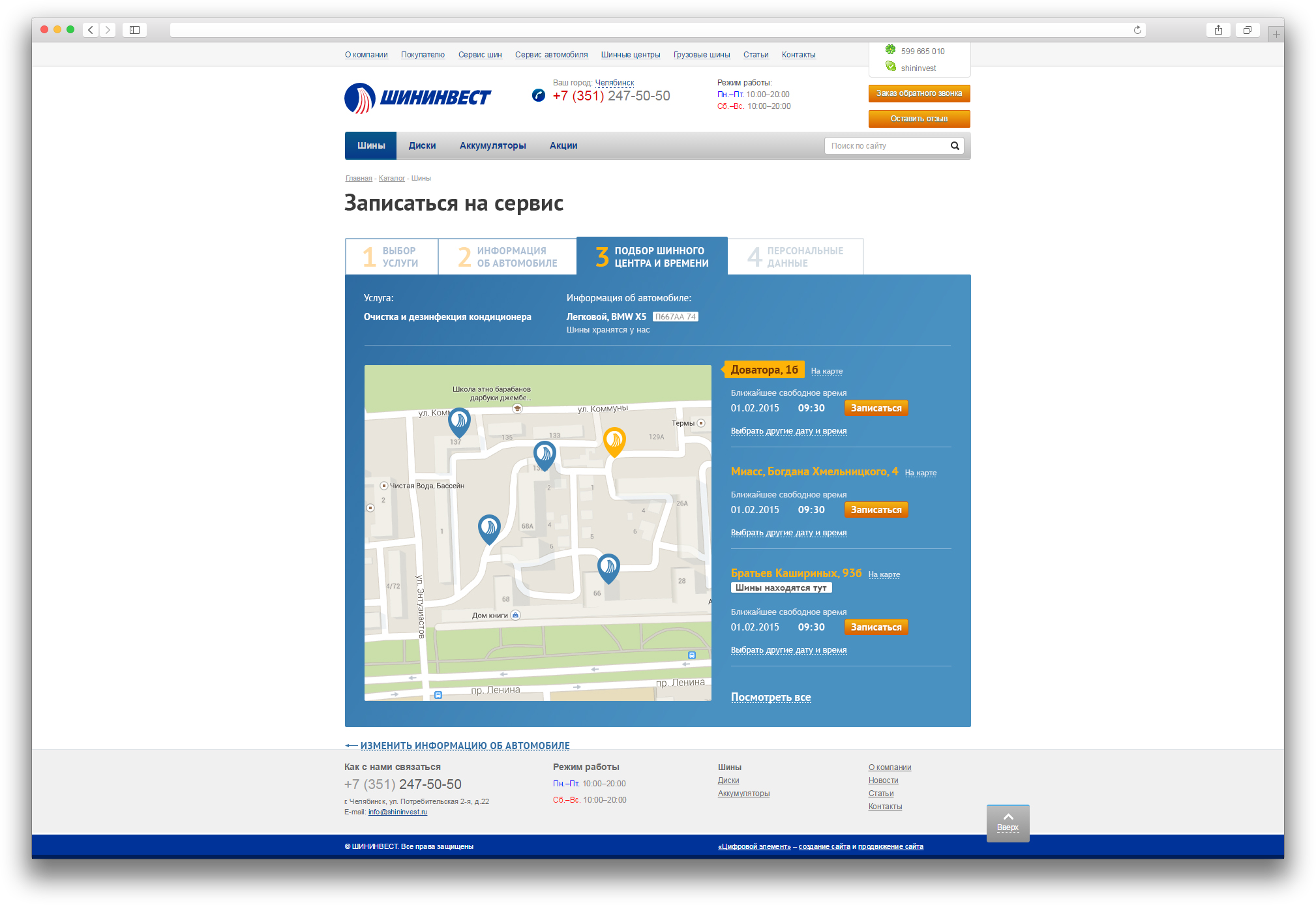Open the Диски main menu item

click(x=422, y=146)
